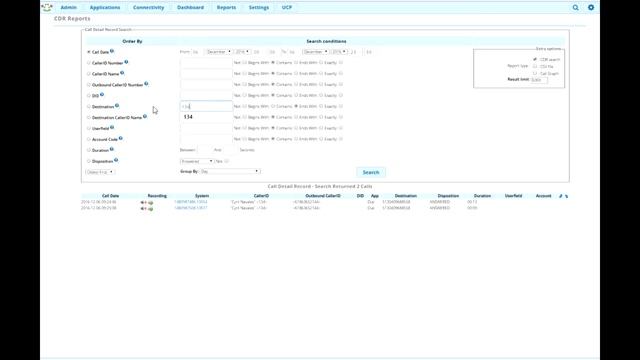Show help tooltip for DID

pos(102,95)
